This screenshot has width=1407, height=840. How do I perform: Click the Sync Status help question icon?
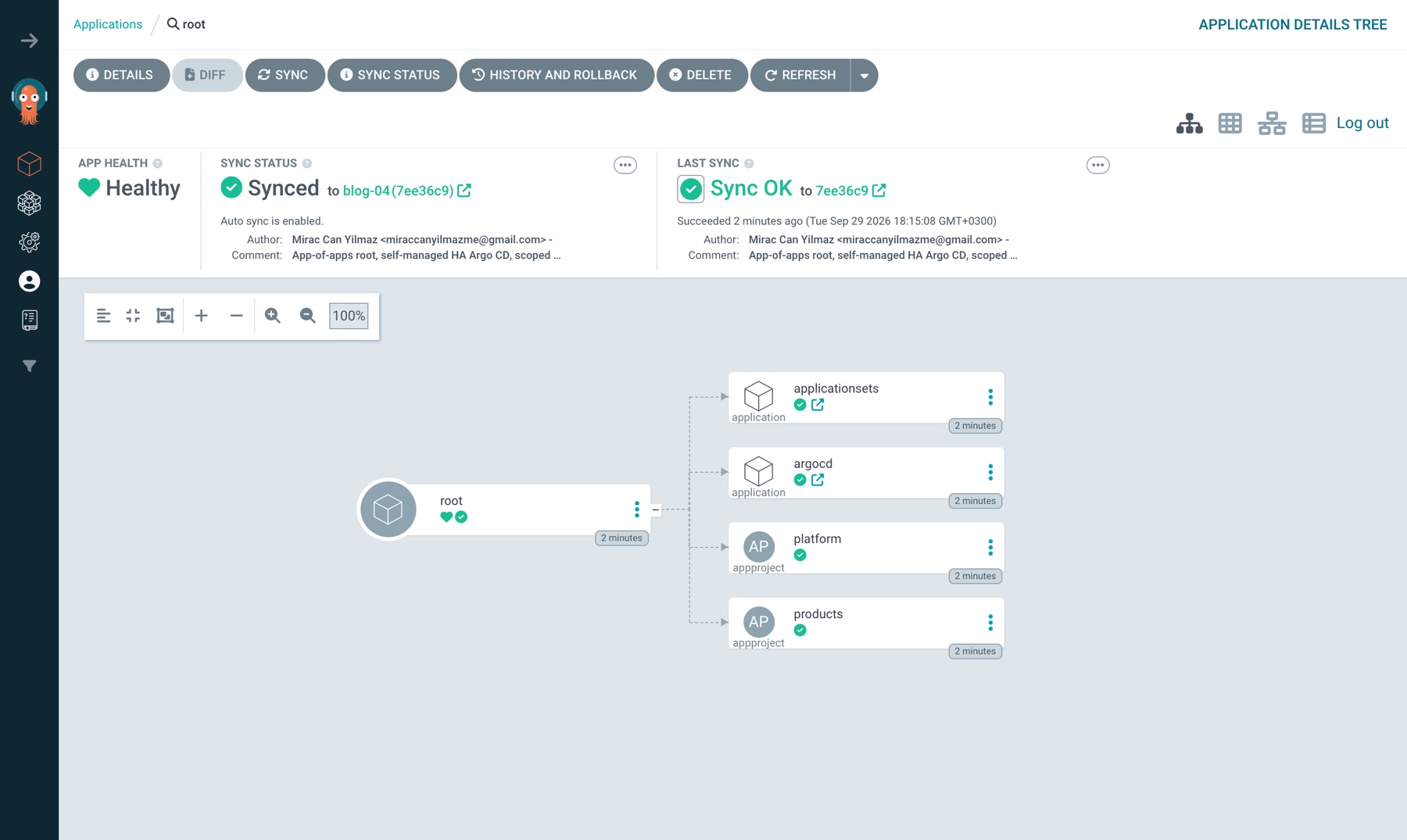point(307,163)
